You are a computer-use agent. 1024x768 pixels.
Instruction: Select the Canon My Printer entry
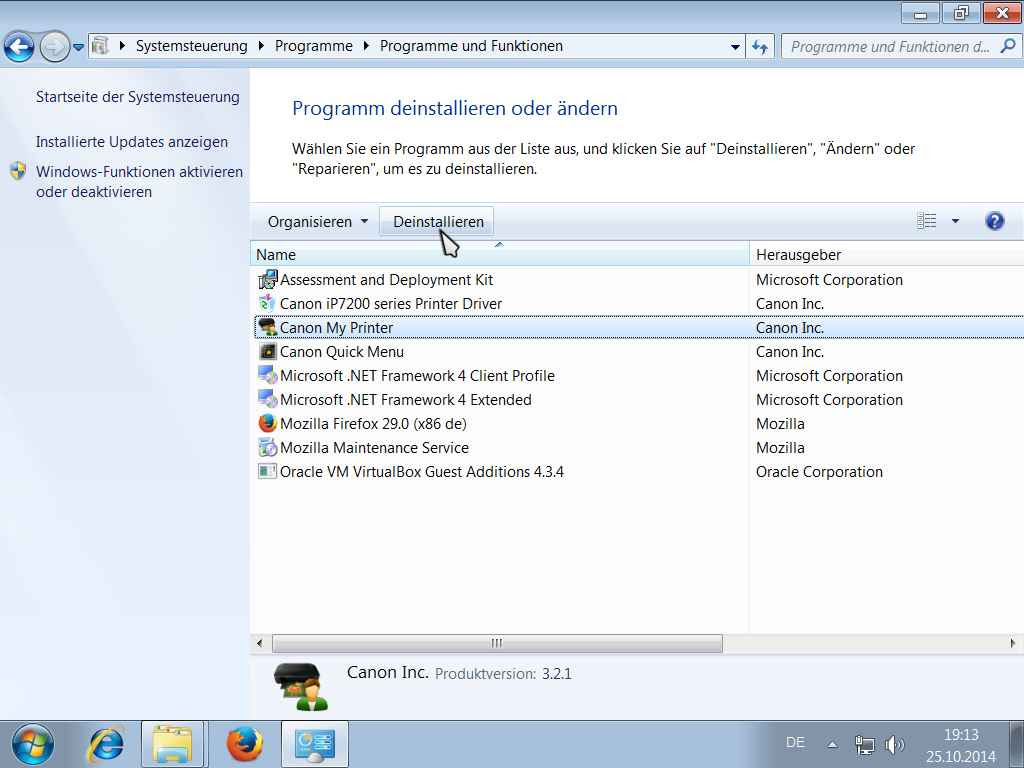[x=336, y=328]
